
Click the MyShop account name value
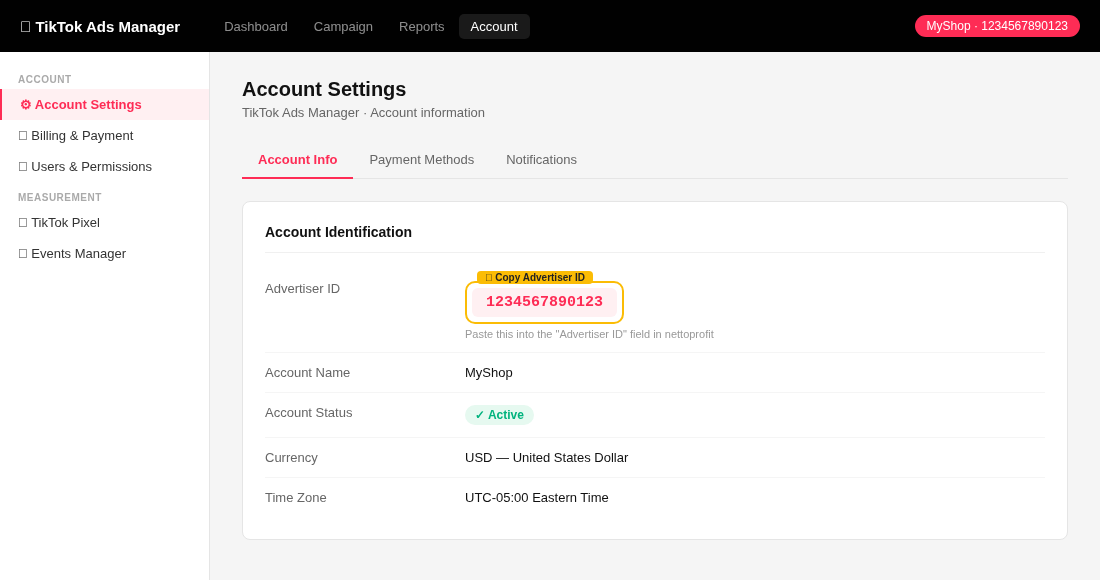coord(488,372)
